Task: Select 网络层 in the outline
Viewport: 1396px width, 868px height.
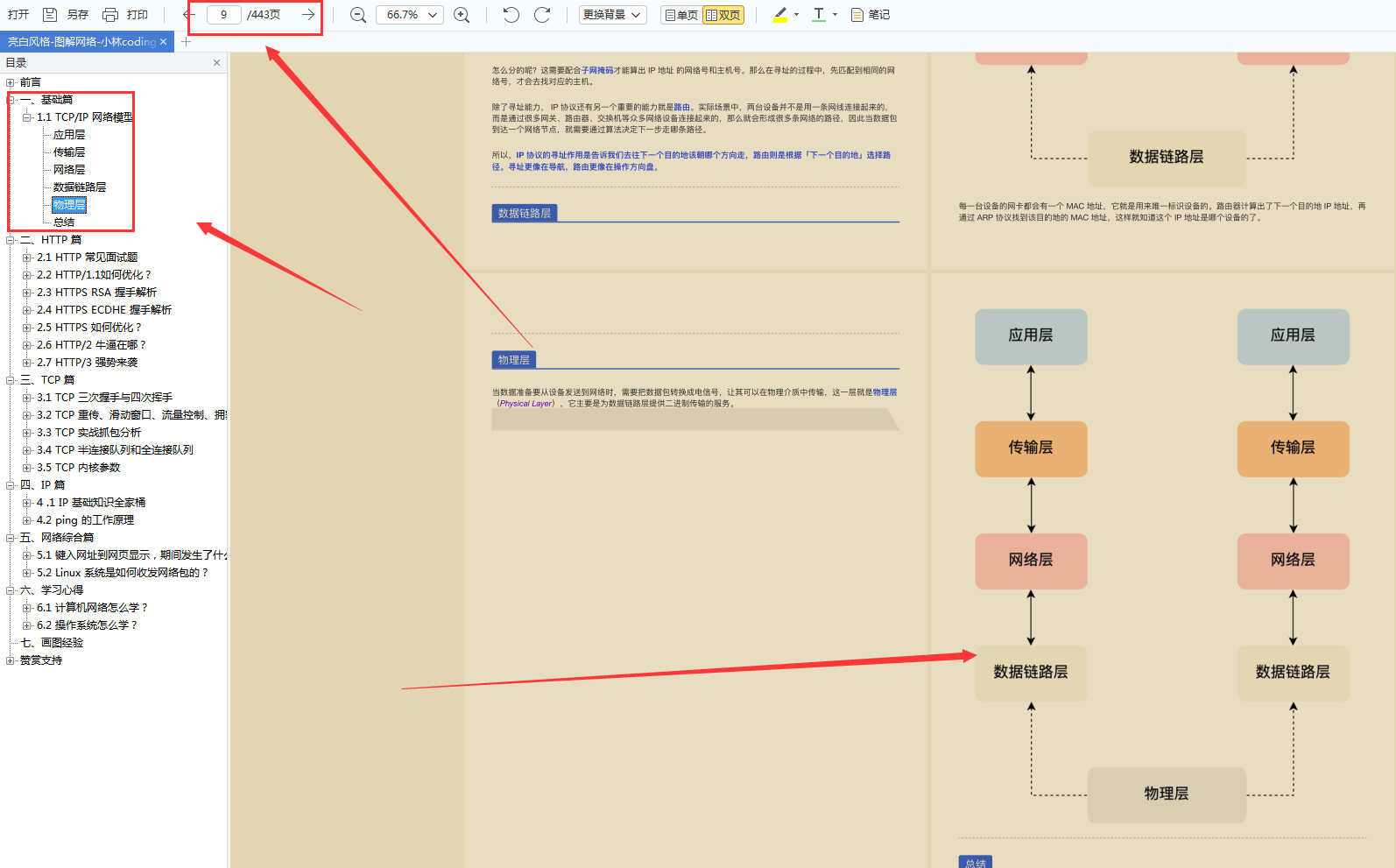Action: tap(69, 170)
